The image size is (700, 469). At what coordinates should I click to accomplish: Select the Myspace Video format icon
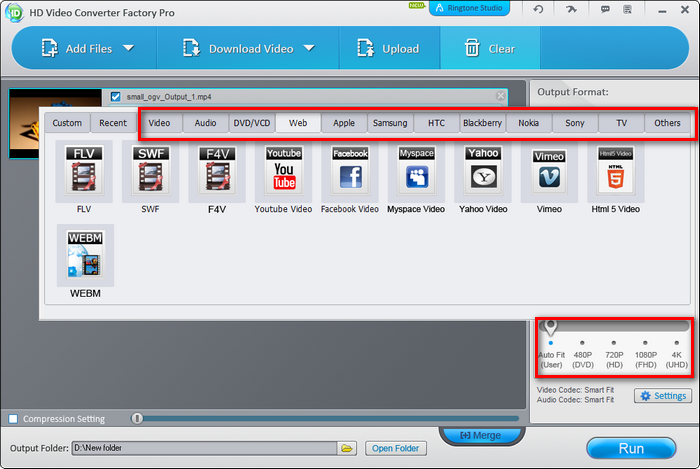417,172
